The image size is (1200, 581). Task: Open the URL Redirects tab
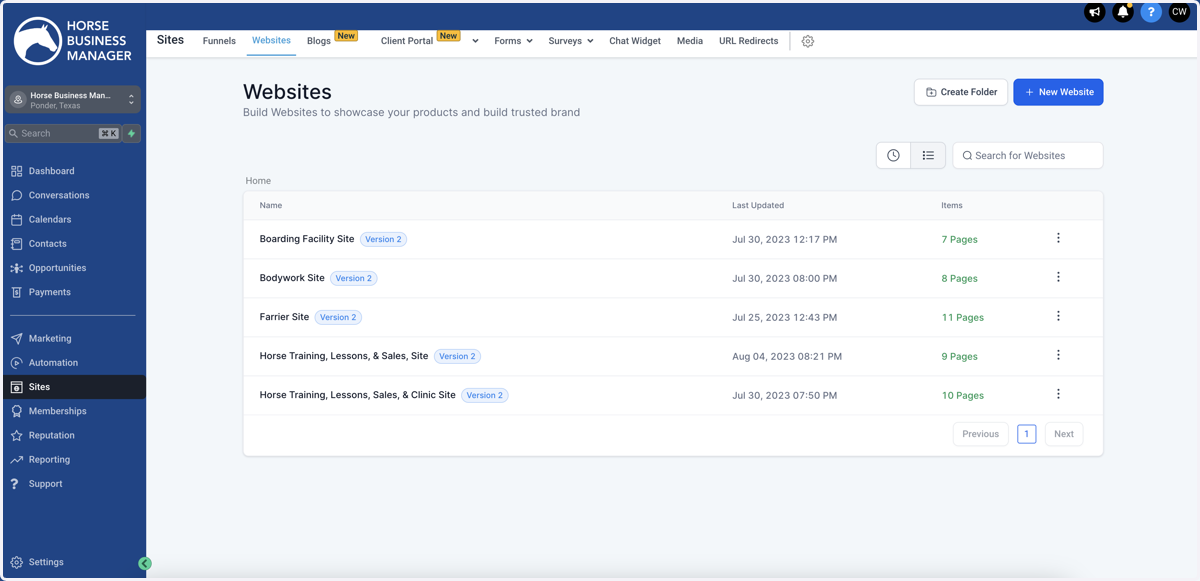[x=748, y=41]
